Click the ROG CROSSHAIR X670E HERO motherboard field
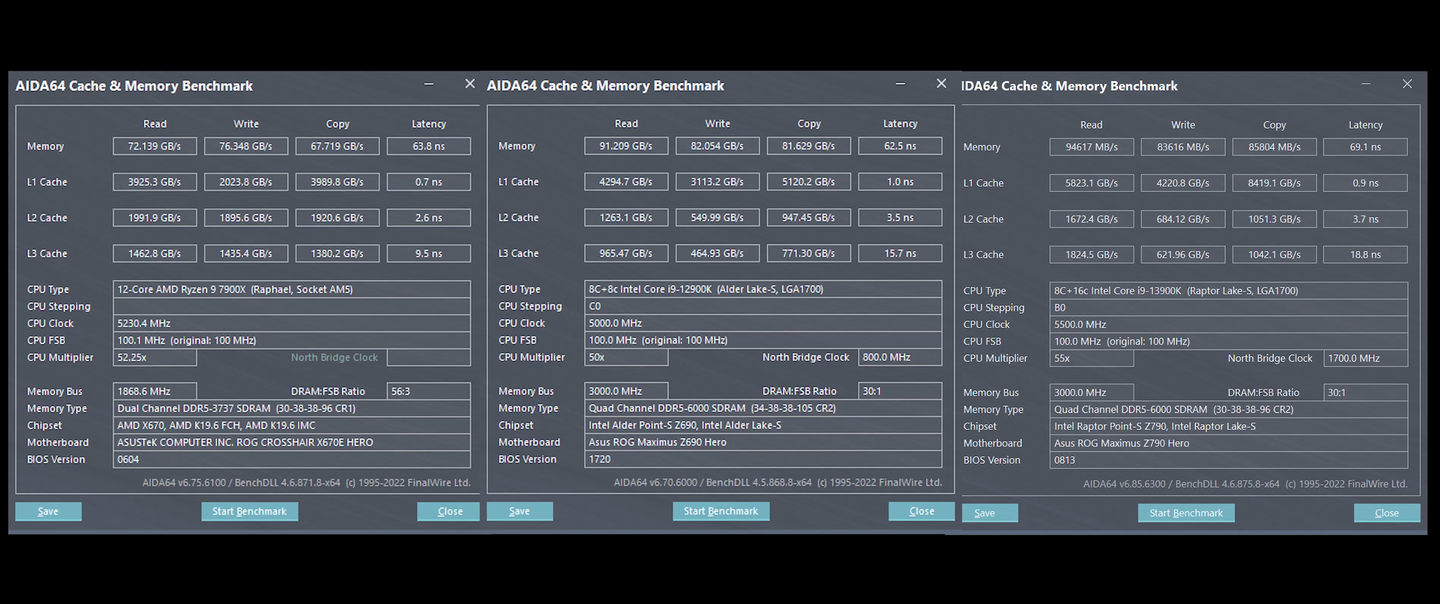 (x=291, y=442)
